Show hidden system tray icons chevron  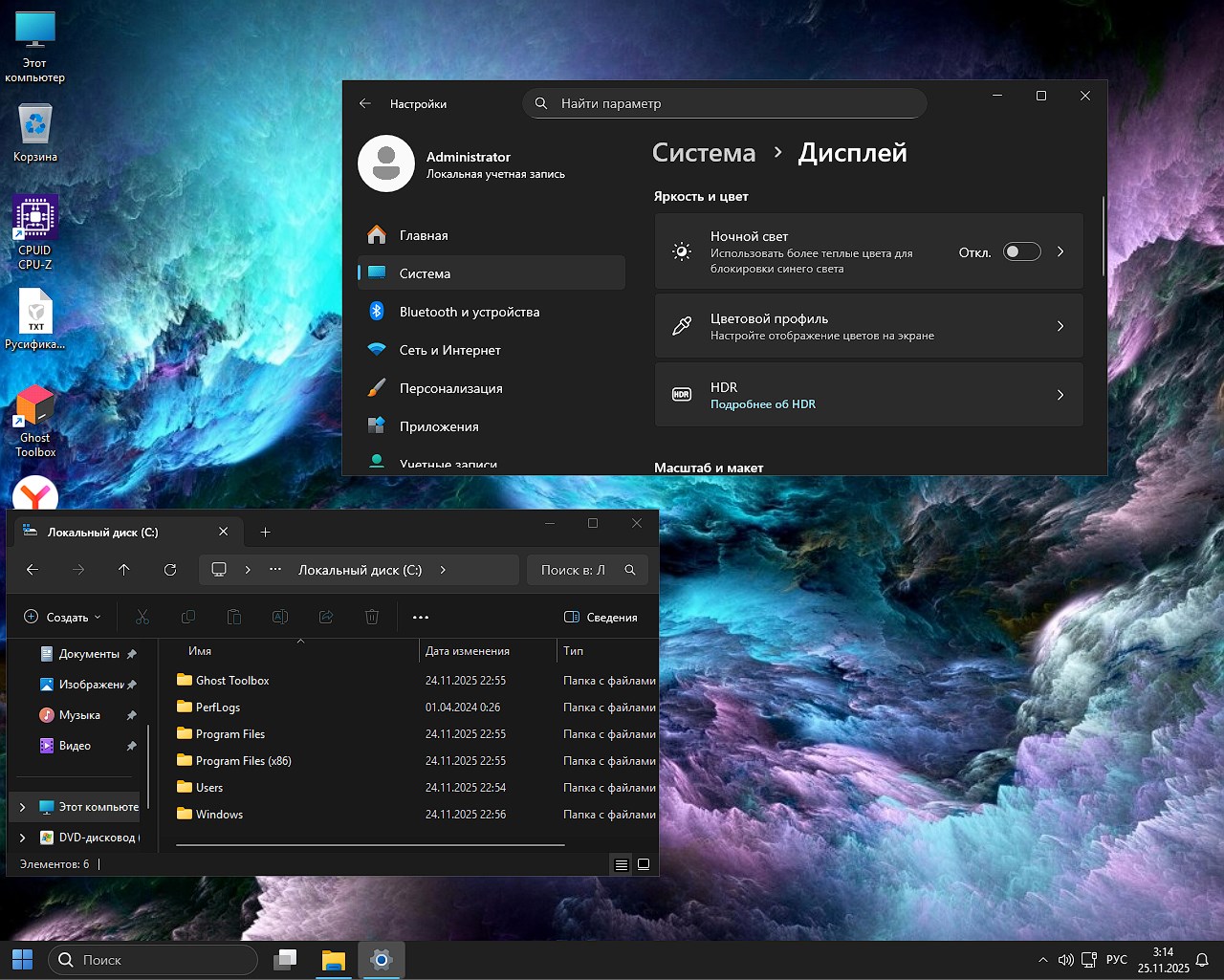coord(1042,960)
